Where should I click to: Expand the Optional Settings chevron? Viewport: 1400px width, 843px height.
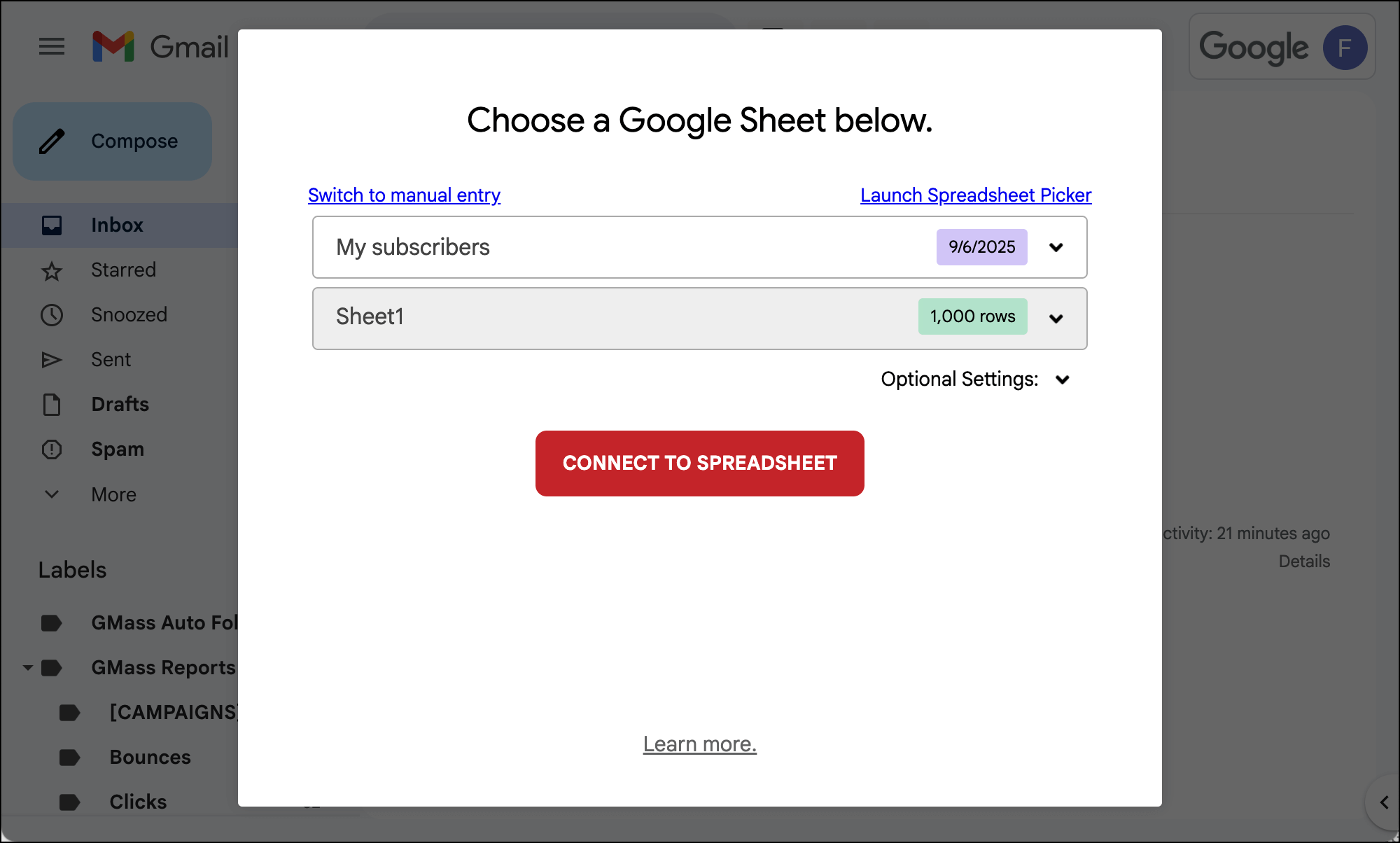click(x=1063, y=379)
